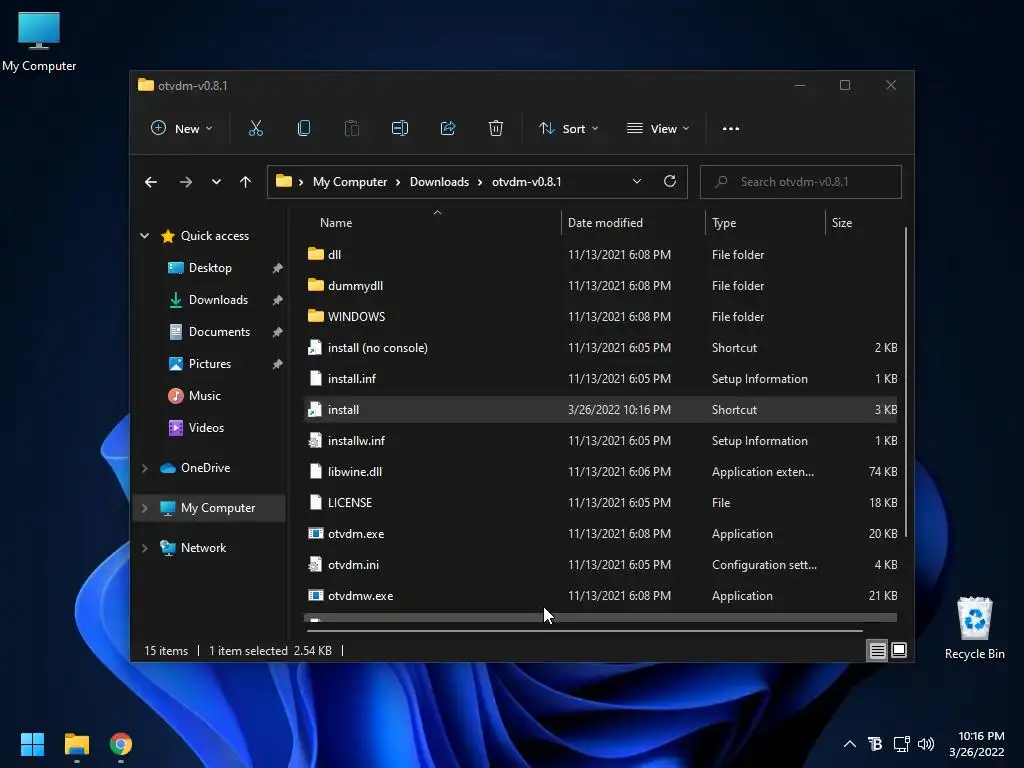Expand the Network tree node
Image resolution: width=1024 pixels, height=768 pixels.
click(x=144, y=548)
